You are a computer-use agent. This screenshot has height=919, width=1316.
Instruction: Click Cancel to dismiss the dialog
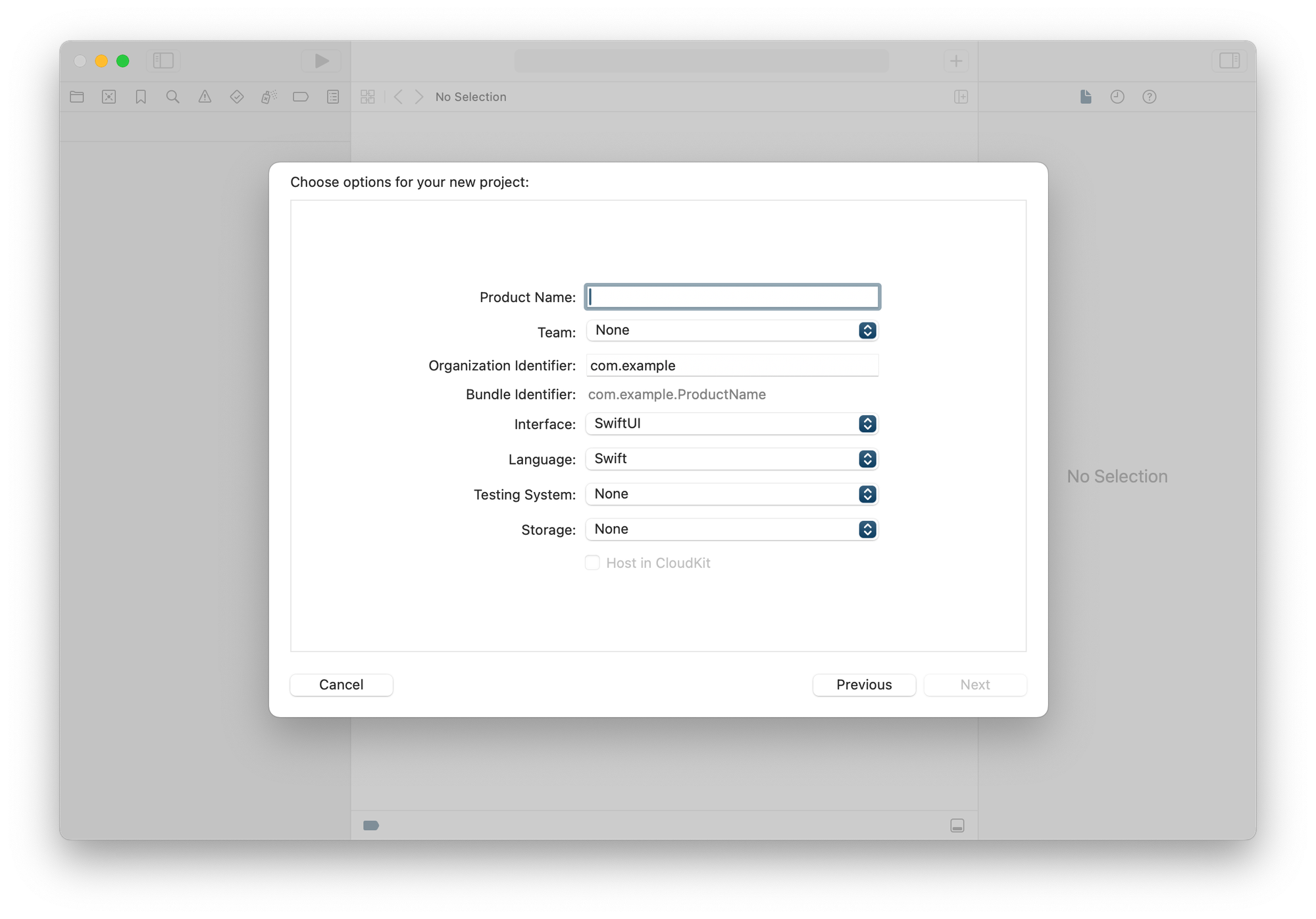pos(341,685)
